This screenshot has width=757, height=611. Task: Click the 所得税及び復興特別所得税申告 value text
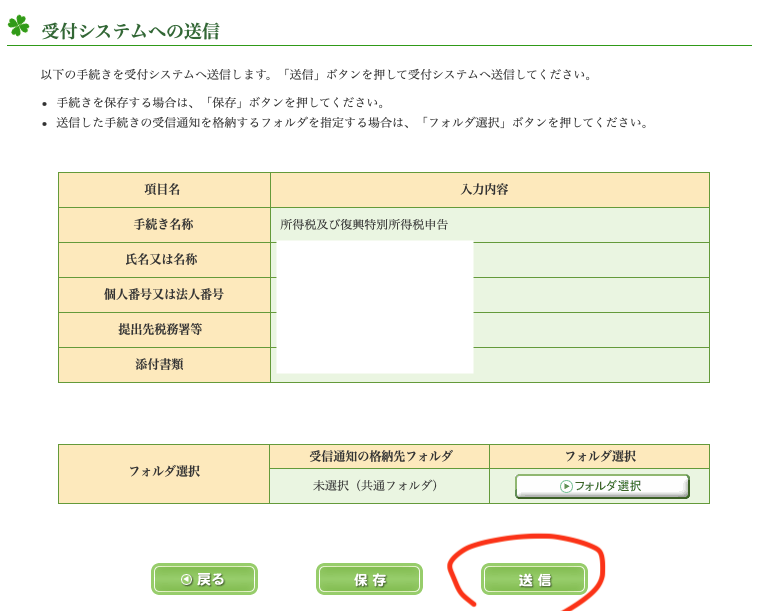(x=364, y=225)
